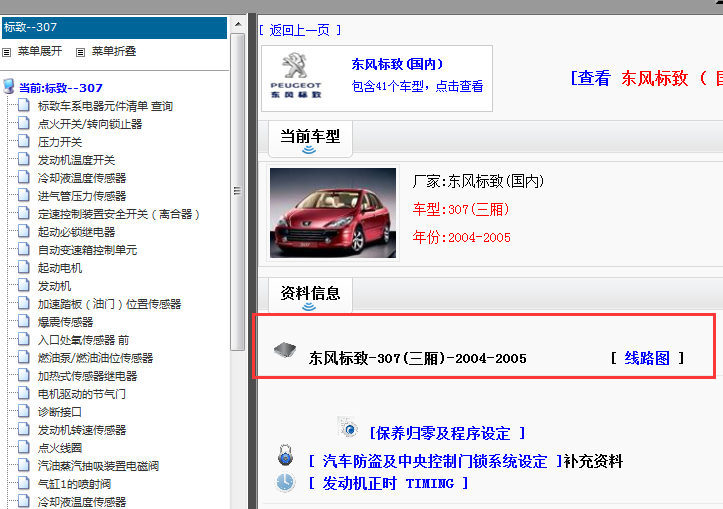Open 标致车系电器元件清单 查询 tree entry
This screenshot has height=509, width=723.
[x=105, y=106]
